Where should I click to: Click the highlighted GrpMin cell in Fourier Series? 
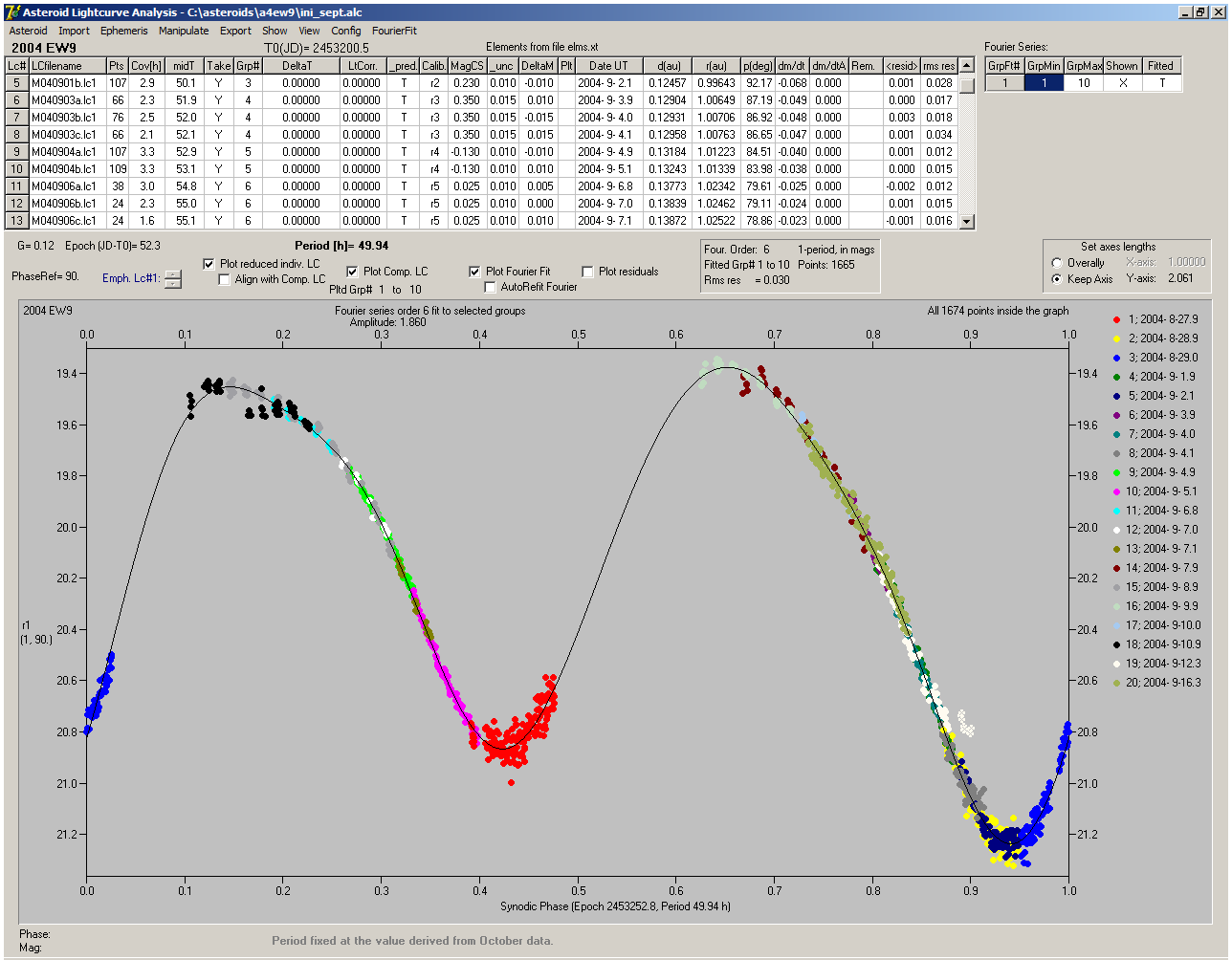tap(1045, 83)
